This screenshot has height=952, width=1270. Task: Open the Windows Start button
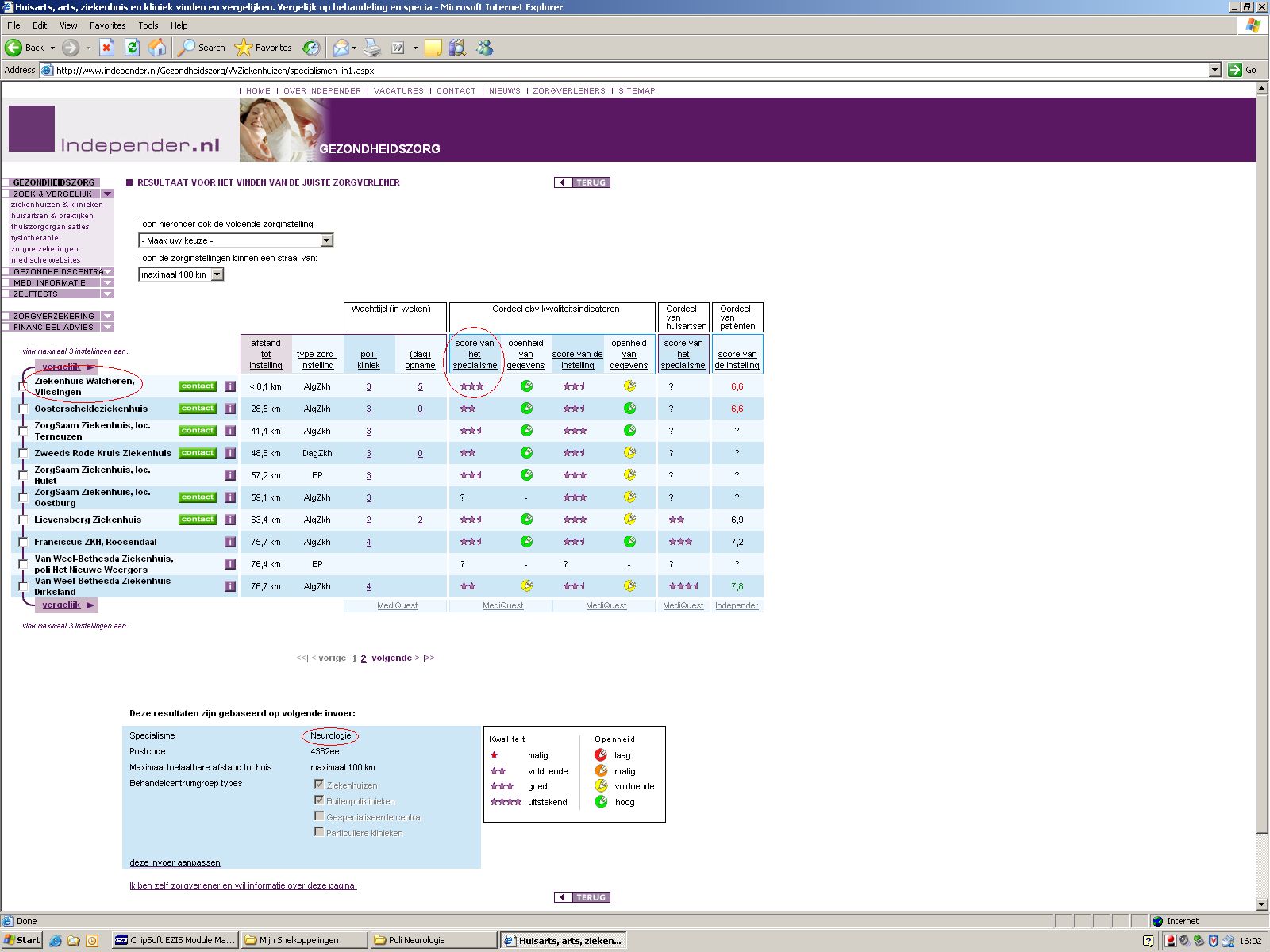(22, 940)
